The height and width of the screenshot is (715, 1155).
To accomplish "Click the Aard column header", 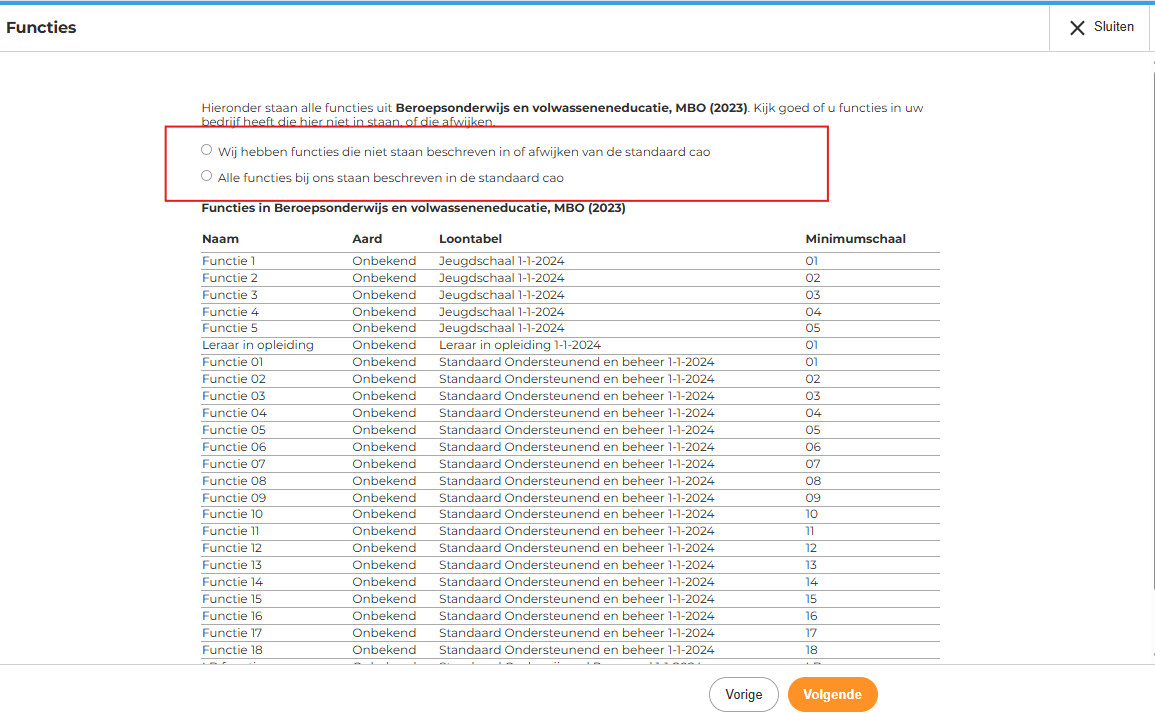I will (367, 239).
